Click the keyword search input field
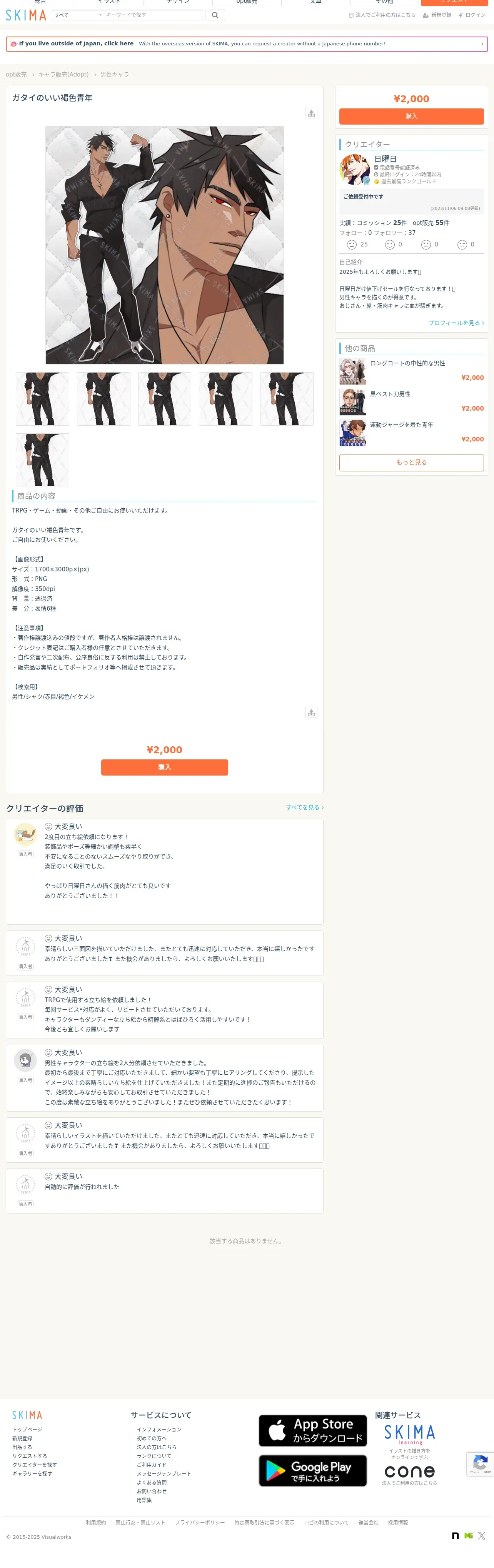The height and width of the screenshot is (1568, 494). coord(154,15)
